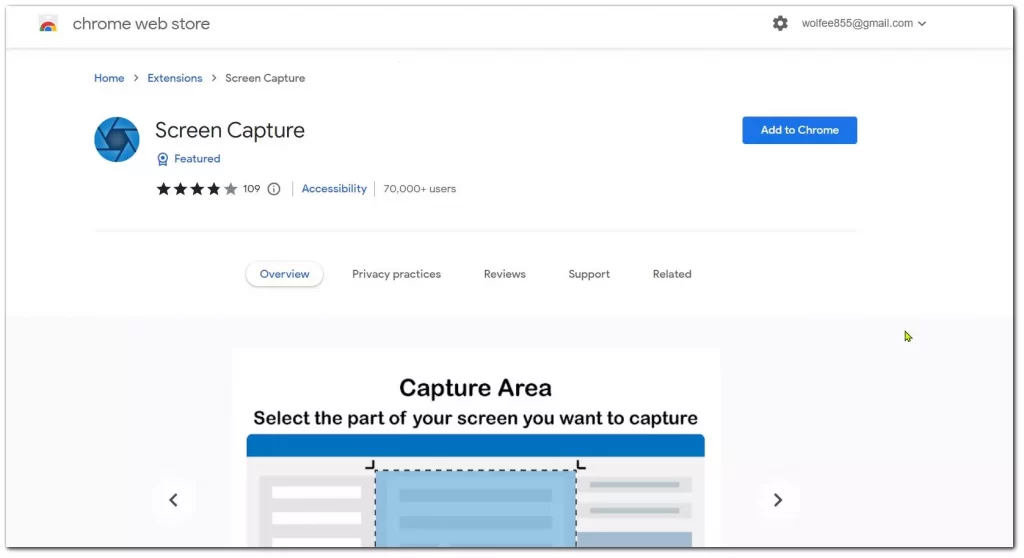Switch to the Privacy practices tab

point(396,274)
